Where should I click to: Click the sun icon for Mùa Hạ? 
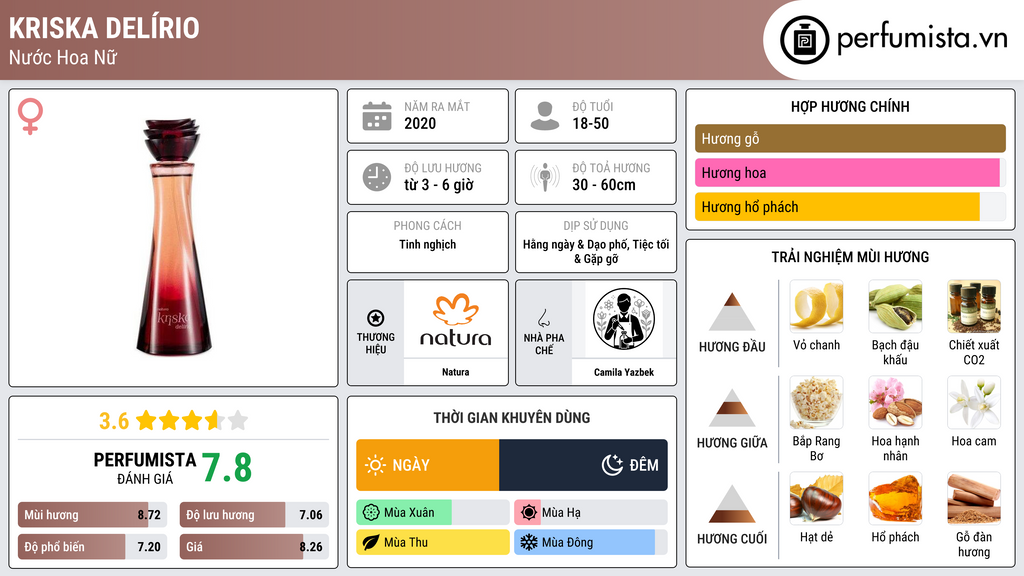pos(529,513)
